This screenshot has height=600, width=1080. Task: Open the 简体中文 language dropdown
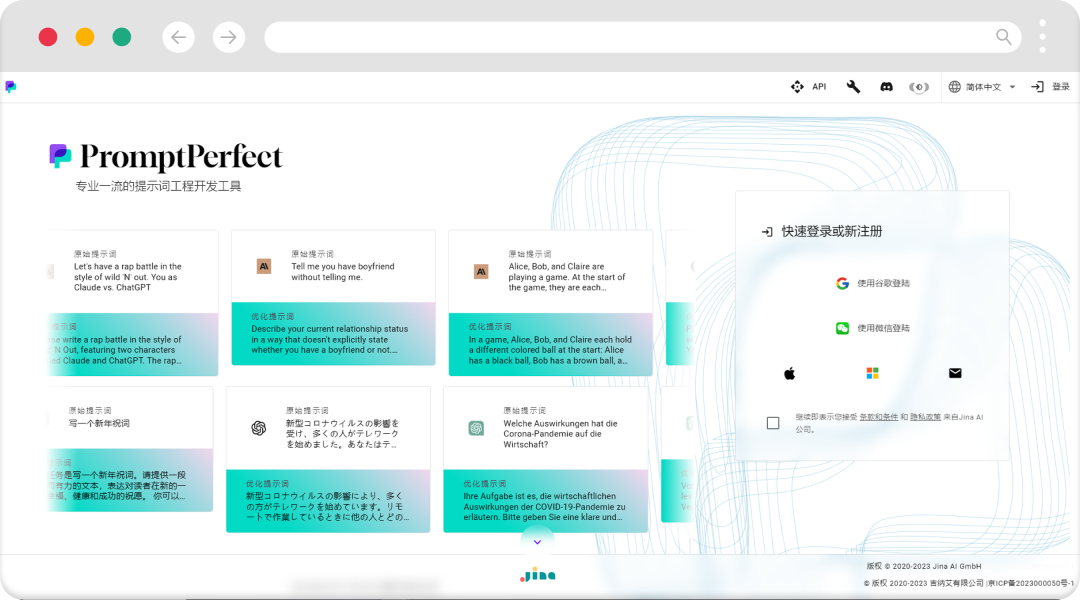pos(984,87)
